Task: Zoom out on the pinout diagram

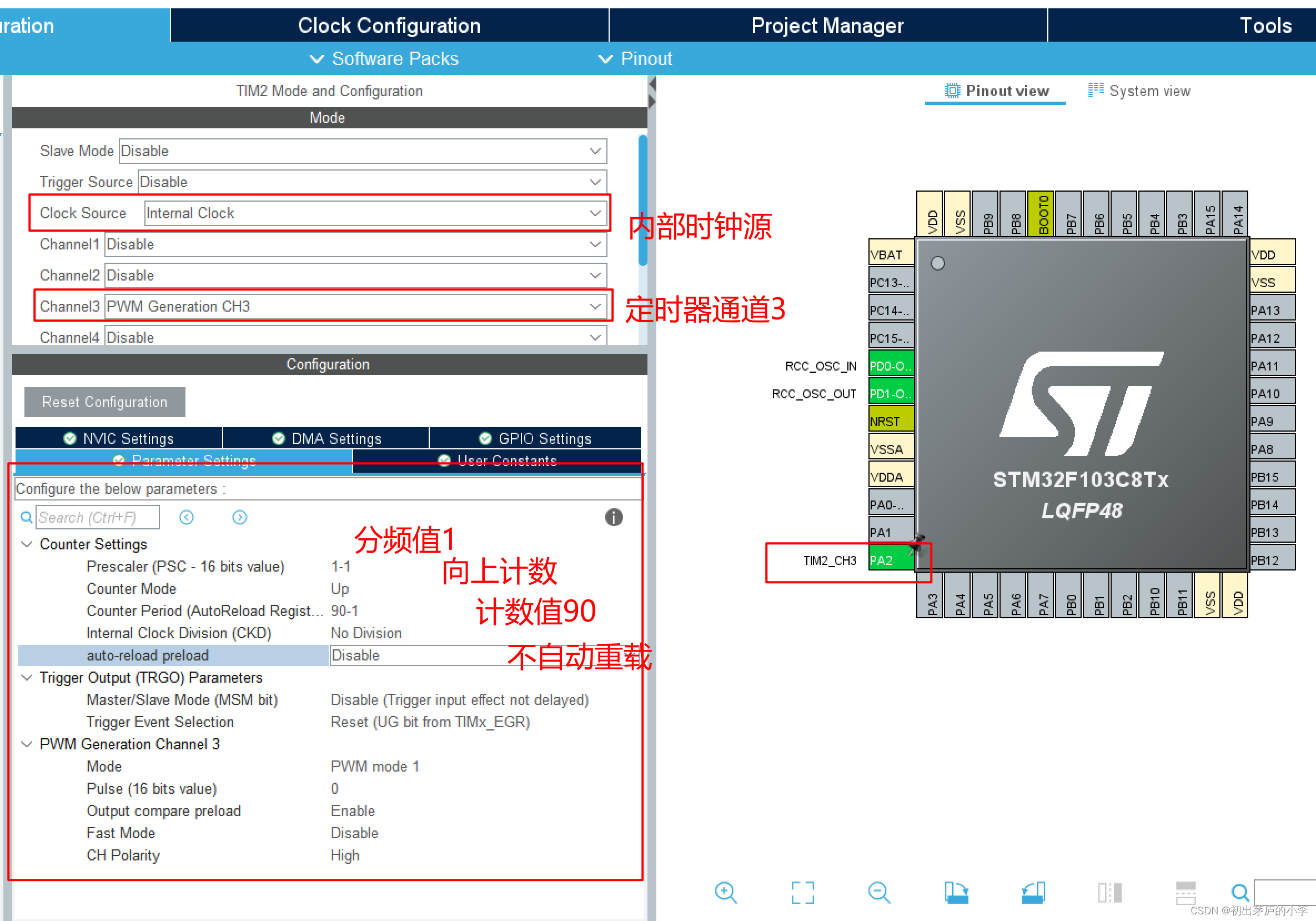Action: coord(878,892)
